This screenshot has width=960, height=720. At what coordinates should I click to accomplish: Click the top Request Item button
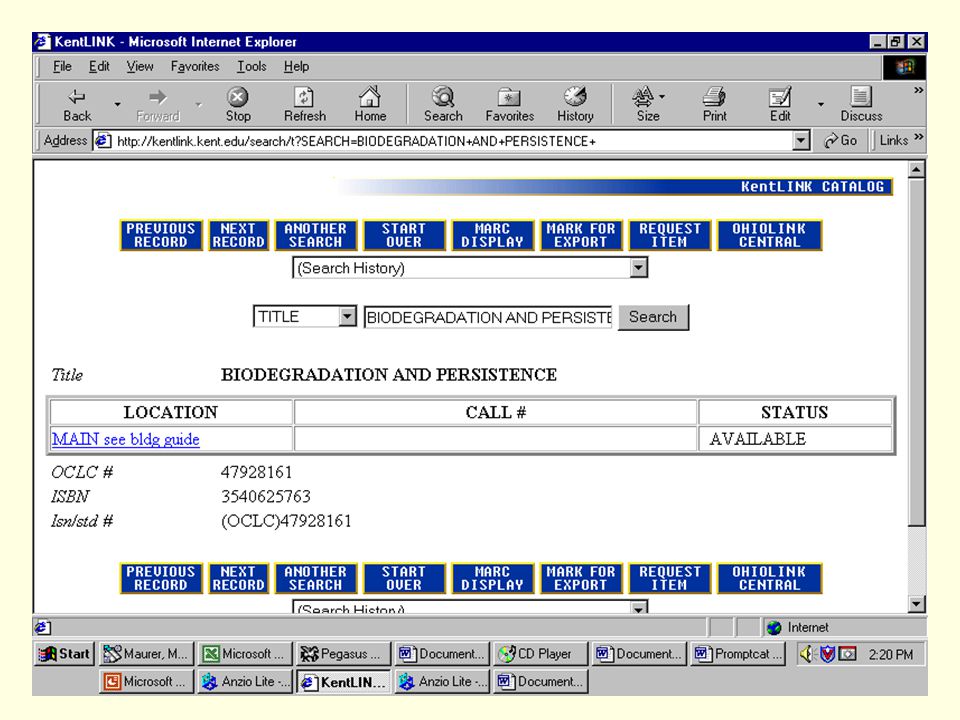[x=670, y=235]
